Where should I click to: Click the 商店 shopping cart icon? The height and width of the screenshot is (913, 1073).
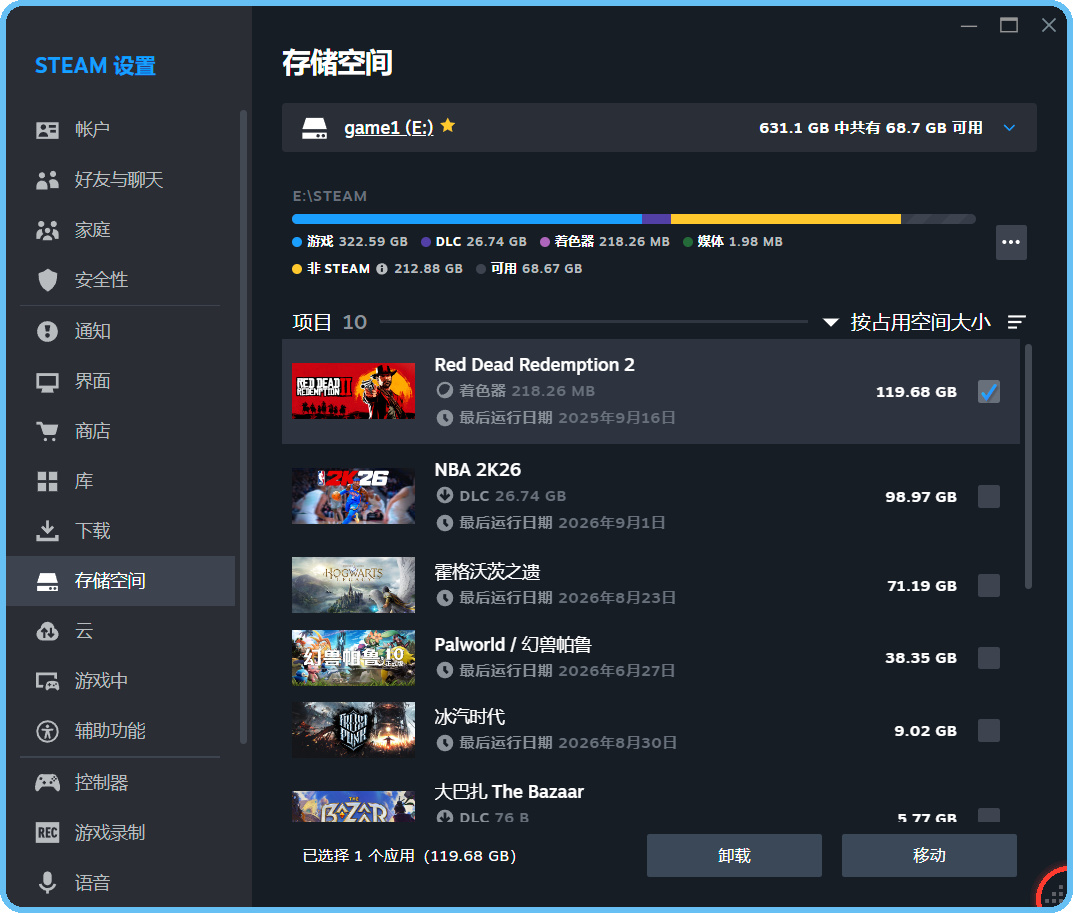point(47,431)
